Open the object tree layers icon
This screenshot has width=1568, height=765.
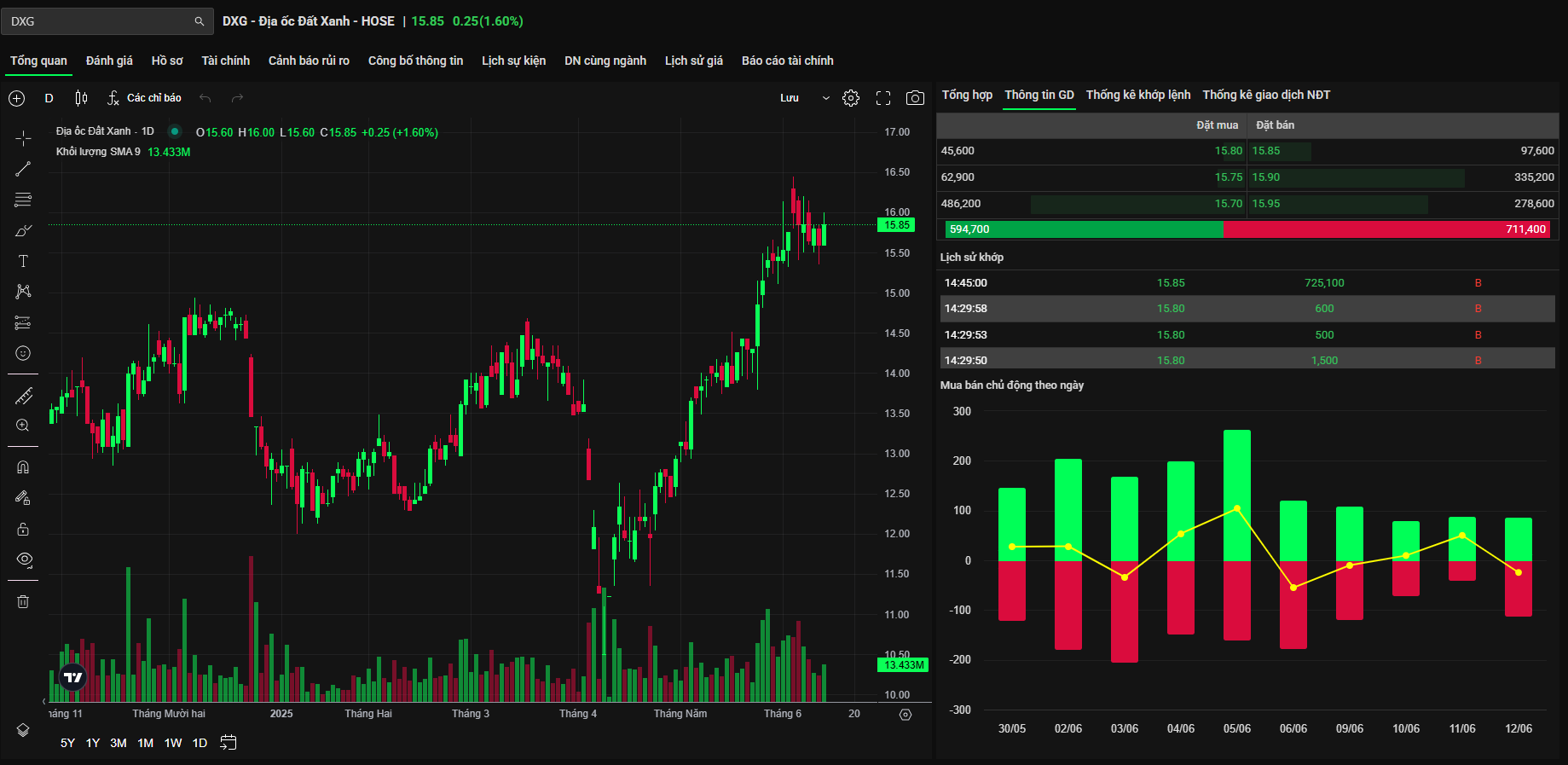click(x=23, y=730)
